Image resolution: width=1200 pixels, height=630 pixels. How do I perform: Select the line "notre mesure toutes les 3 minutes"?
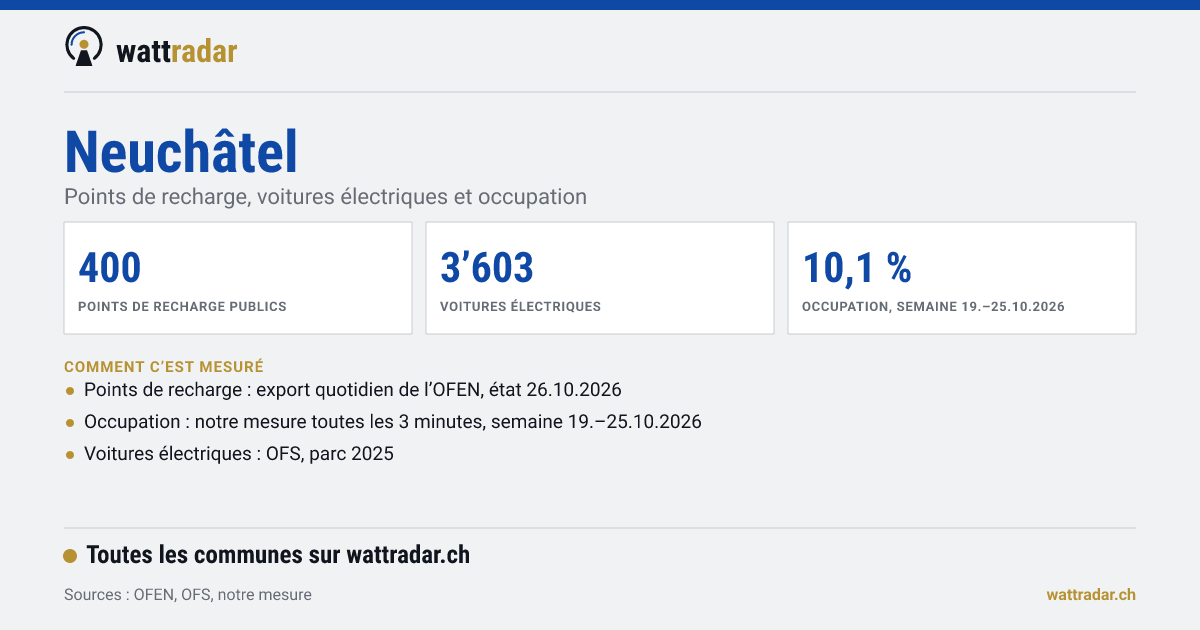[393, 422]
